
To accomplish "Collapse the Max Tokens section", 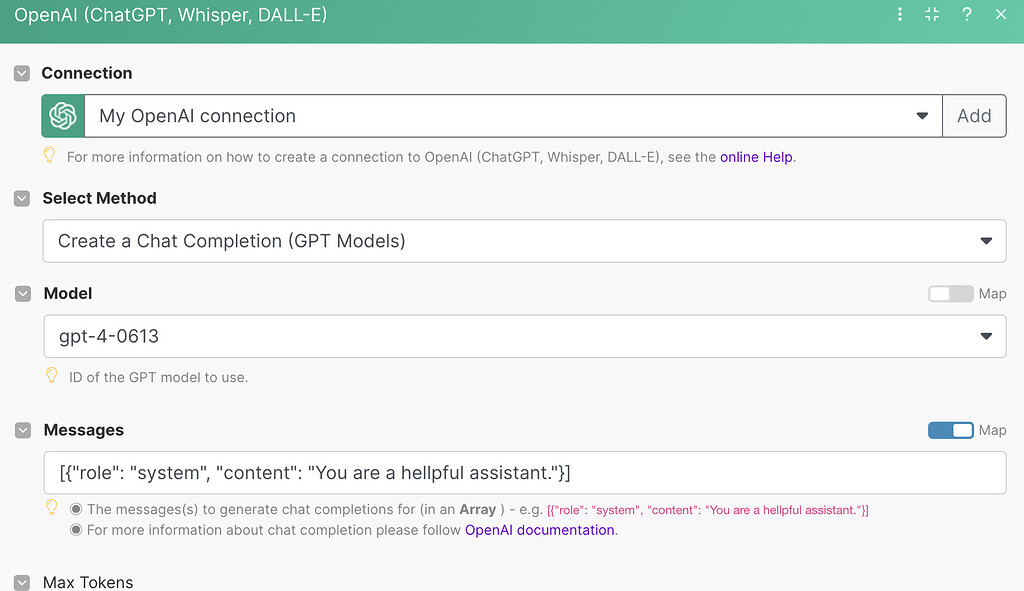I will [x=21, y=581].
